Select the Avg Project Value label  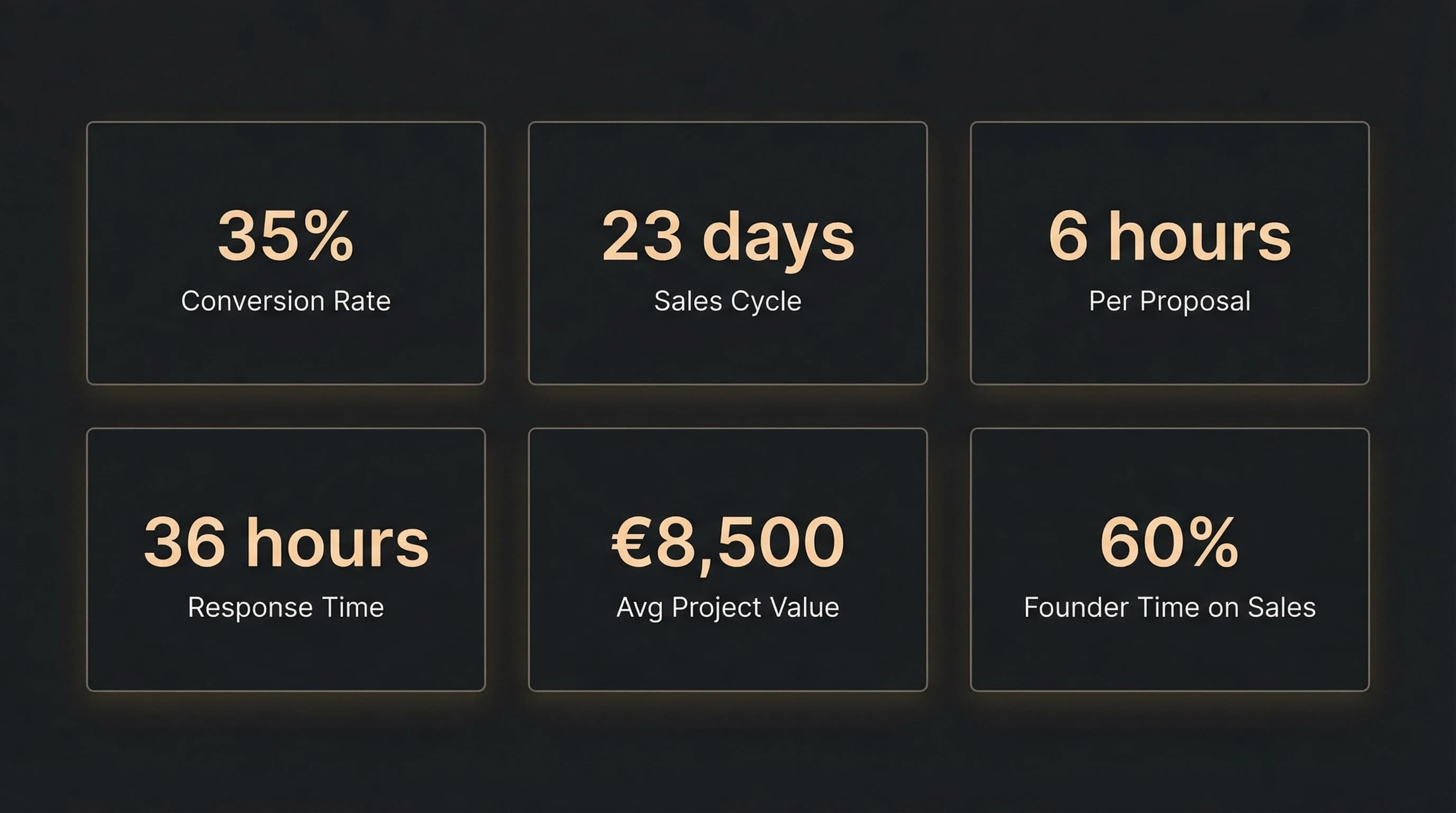click(727, 608)
